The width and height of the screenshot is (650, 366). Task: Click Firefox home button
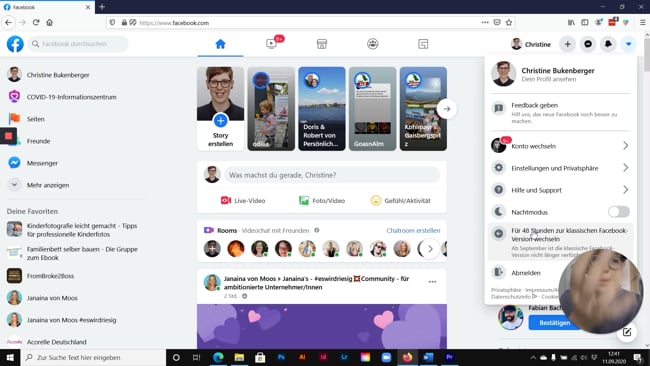(x=50, y=22)
